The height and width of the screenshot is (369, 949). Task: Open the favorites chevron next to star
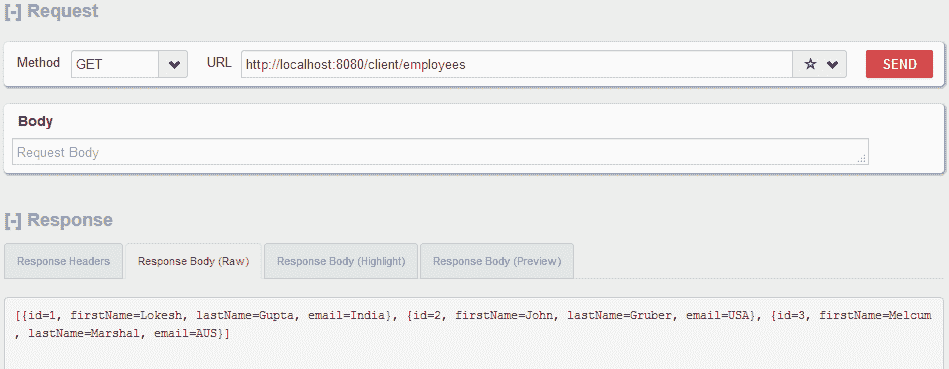832,65
